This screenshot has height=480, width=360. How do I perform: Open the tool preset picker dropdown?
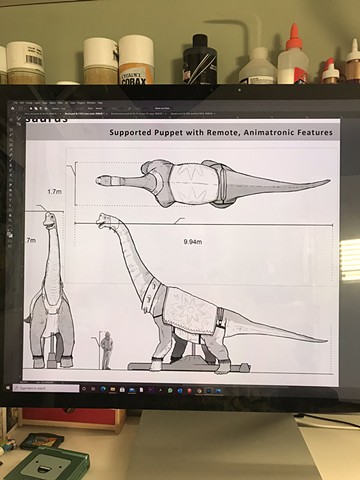[21, 108]
